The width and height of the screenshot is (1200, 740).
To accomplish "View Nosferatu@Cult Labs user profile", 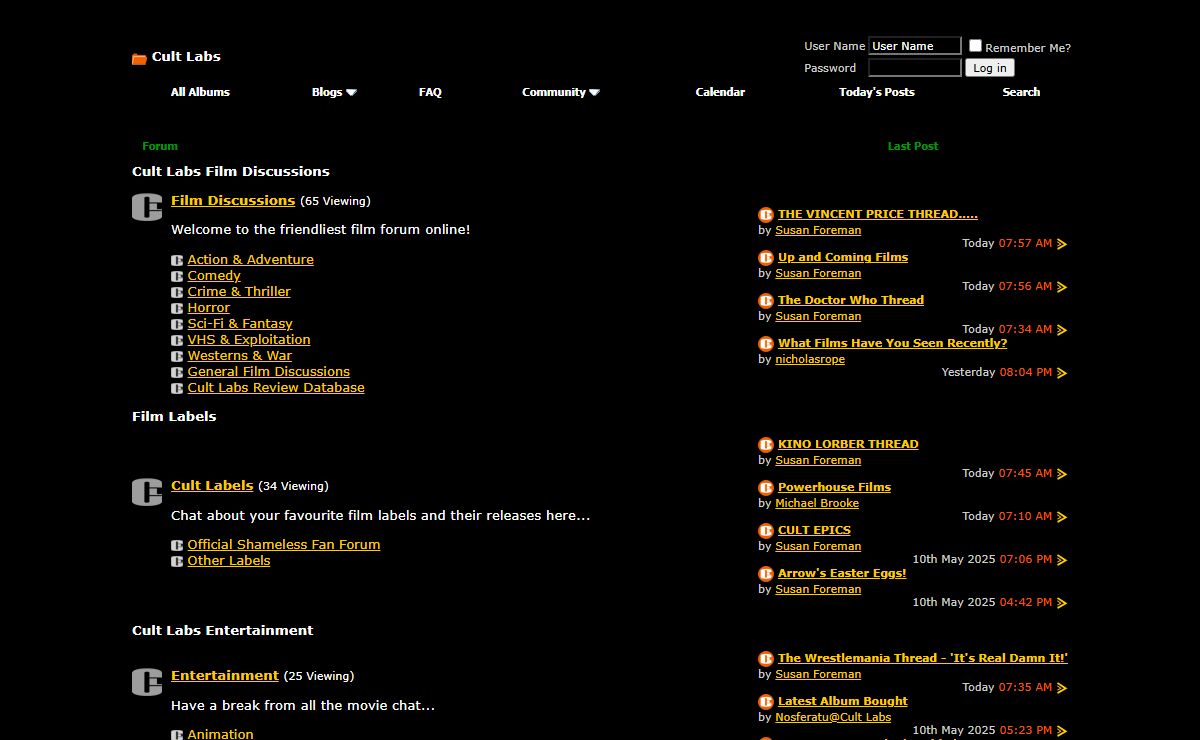I will [x=833, y=718].
